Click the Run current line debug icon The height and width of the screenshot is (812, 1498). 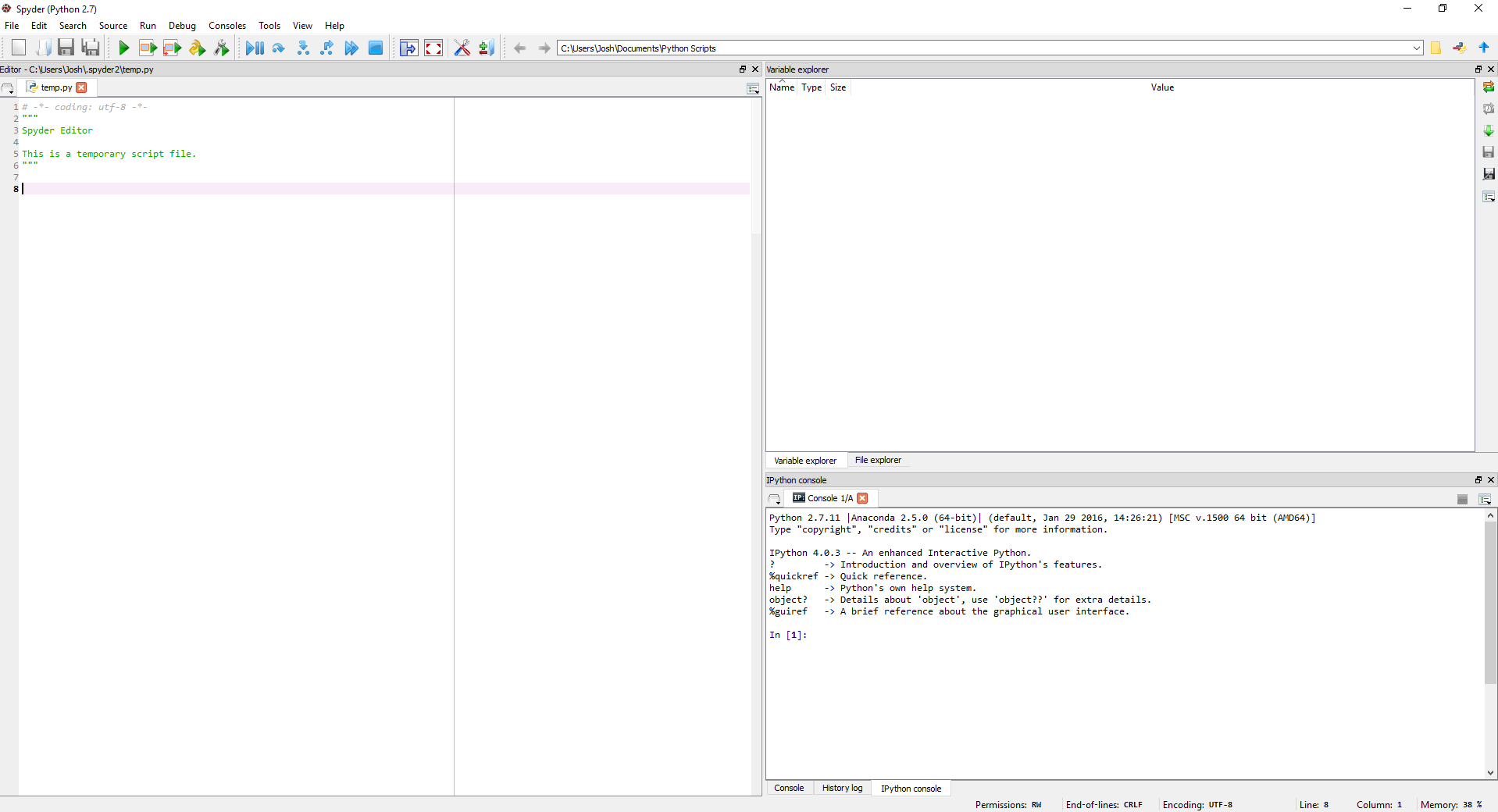coord(279,48)
